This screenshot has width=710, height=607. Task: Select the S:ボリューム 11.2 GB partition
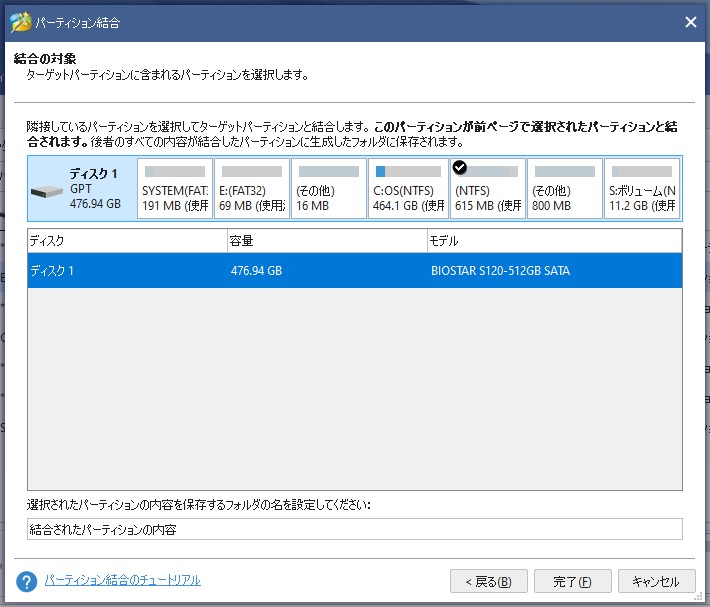point(642,188)
